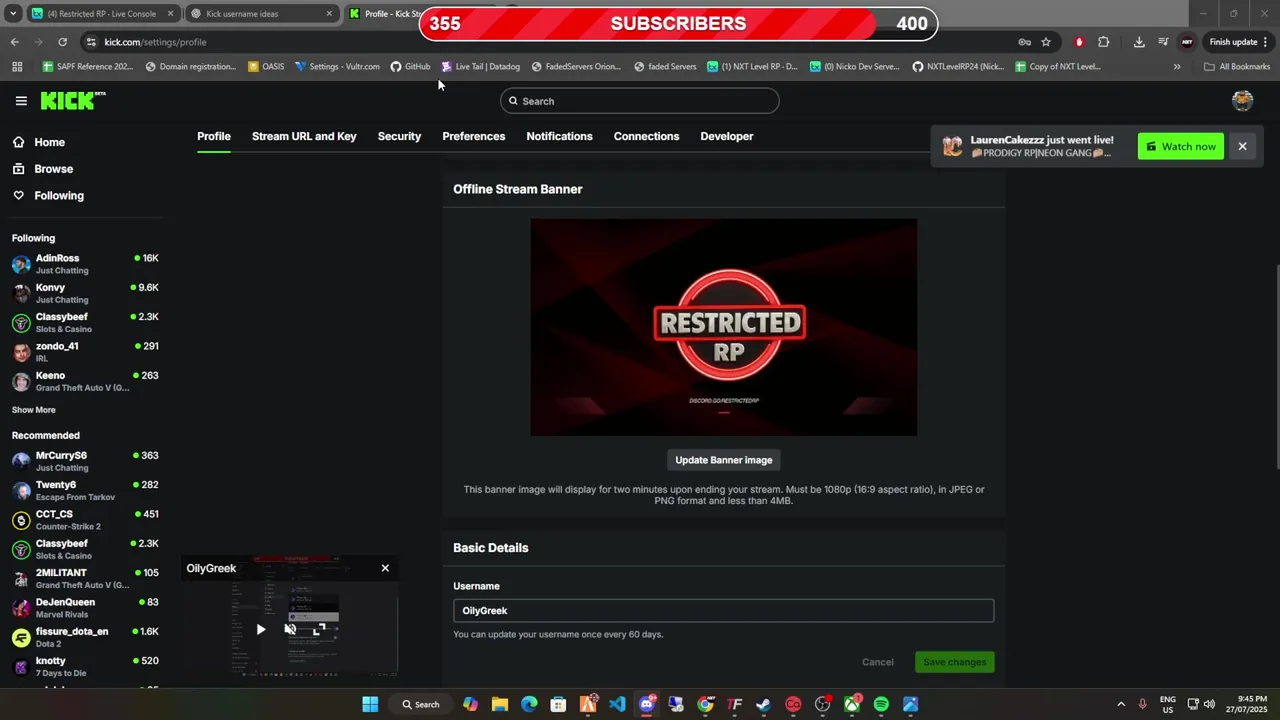Open Discord from the taskbar
This screenshot has height=720, width=1280.
click(x=647, y=704)
